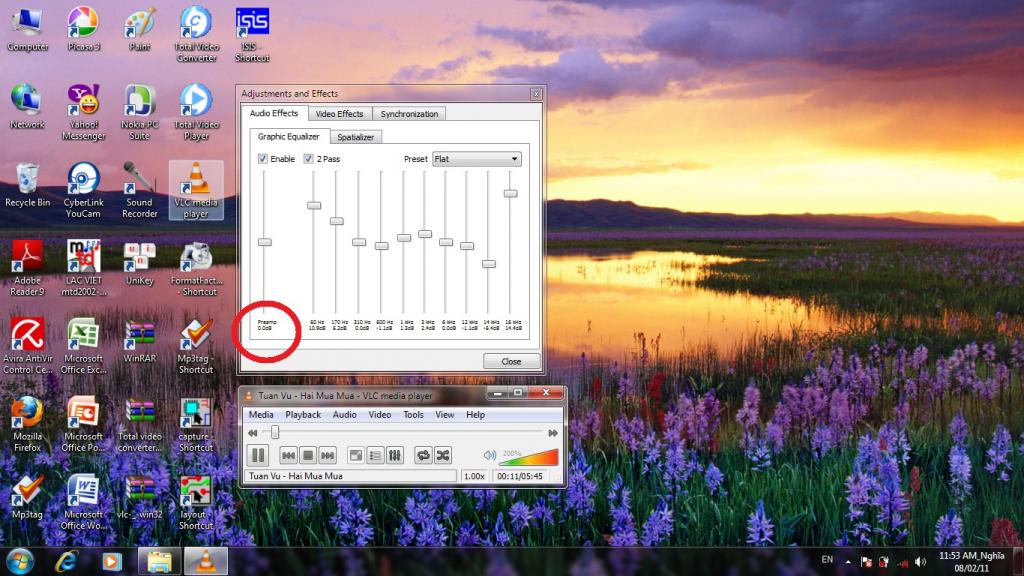
Task: Select the ISIS Shortcut desktop icon
Action: pos(252,34)
